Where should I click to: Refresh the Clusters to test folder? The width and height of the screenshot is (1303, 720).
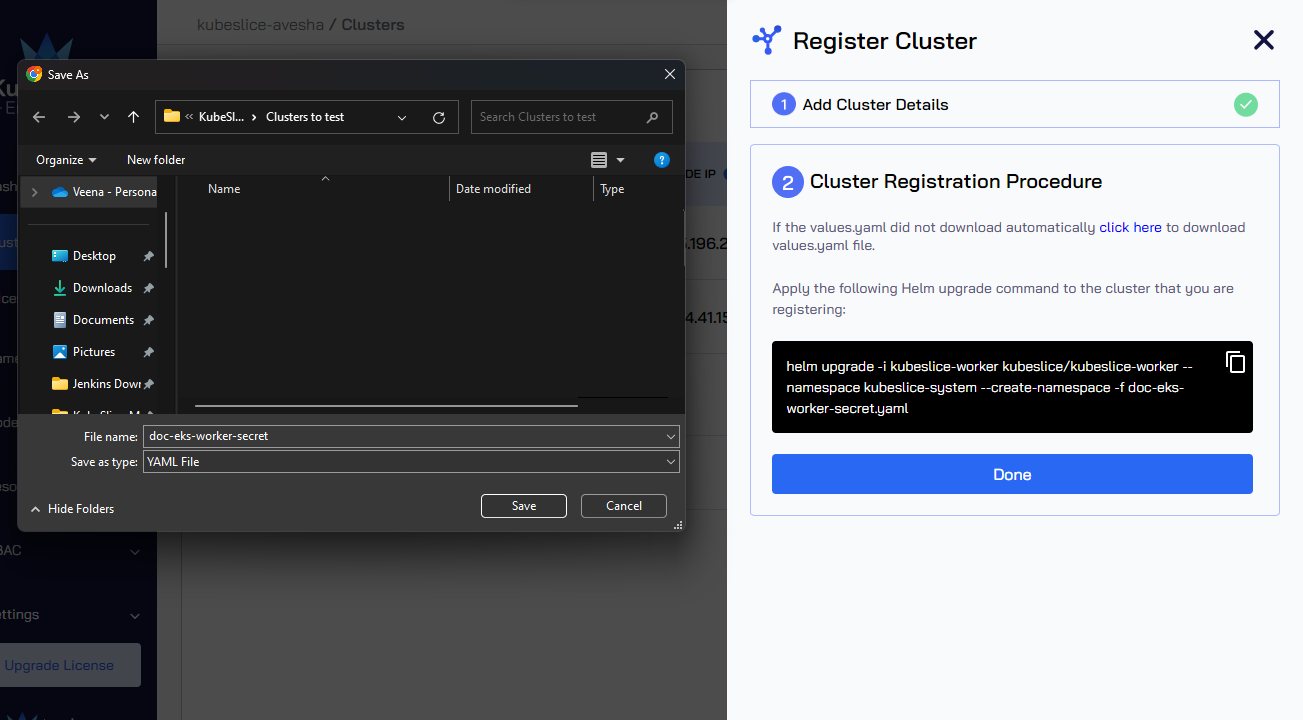tap(438, 117)
